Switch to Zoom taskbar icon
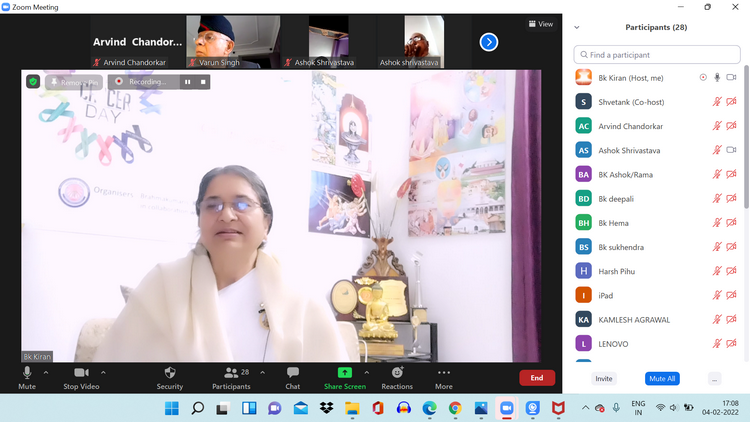750x422 pixels. click(x=507, y=408)
